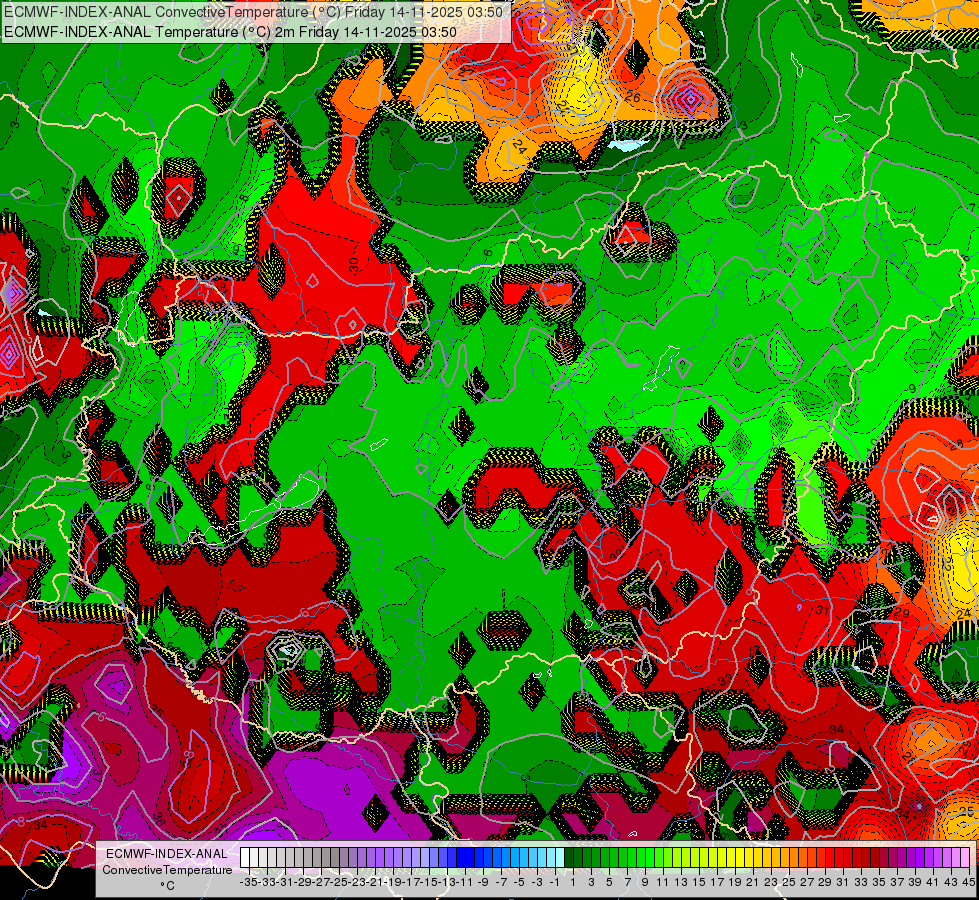Click the 17 value on the legend scale
Viewport: 979px width, 900px height.
716,882
